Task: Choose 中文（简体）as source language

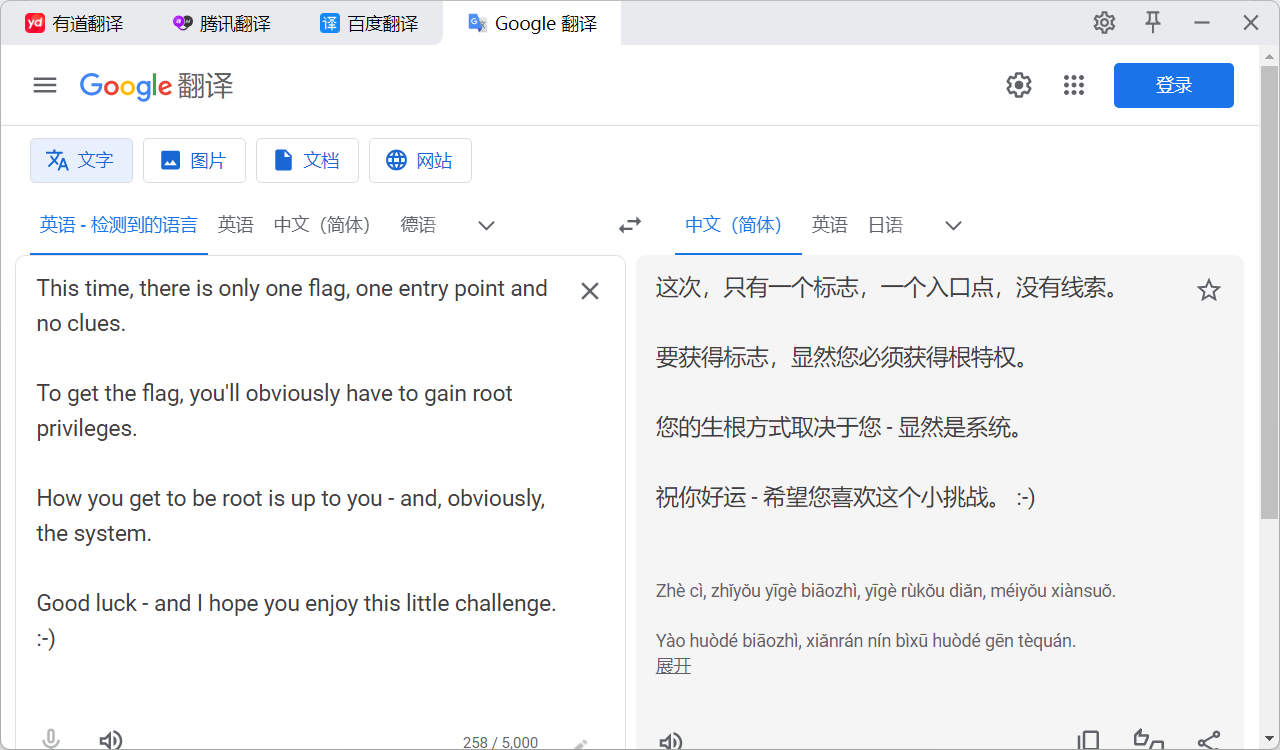Action: [x=322, y=225]
